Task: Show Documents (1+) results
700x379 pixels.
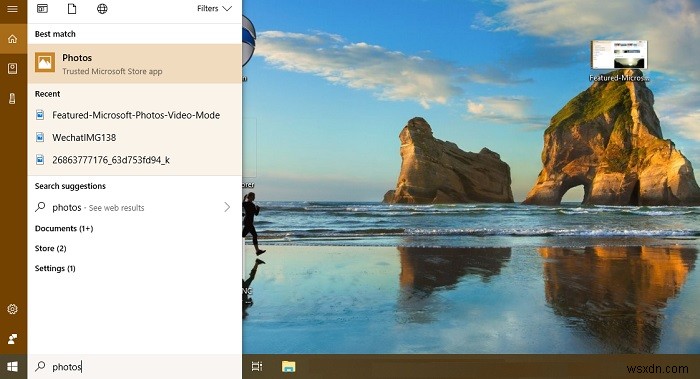Action: [64, 229]
